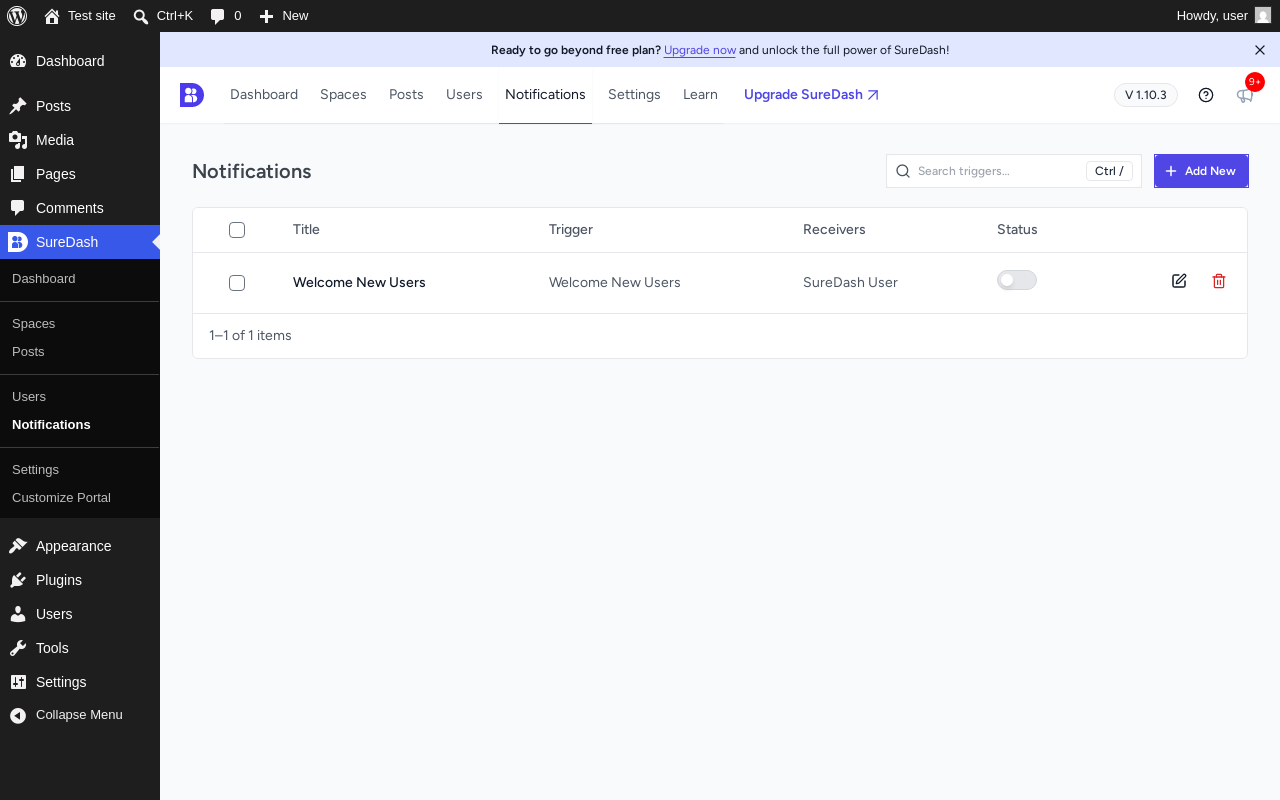Enable the Welcome New Users status toggle
Image resolution: width=1280 pixels, height=800 pixels.
1017,280
